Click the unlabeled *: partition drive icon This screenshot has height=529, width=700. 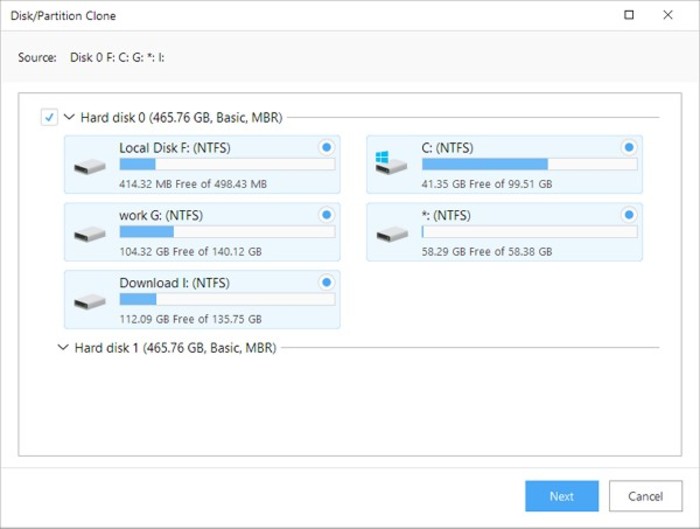click(391, 233)
